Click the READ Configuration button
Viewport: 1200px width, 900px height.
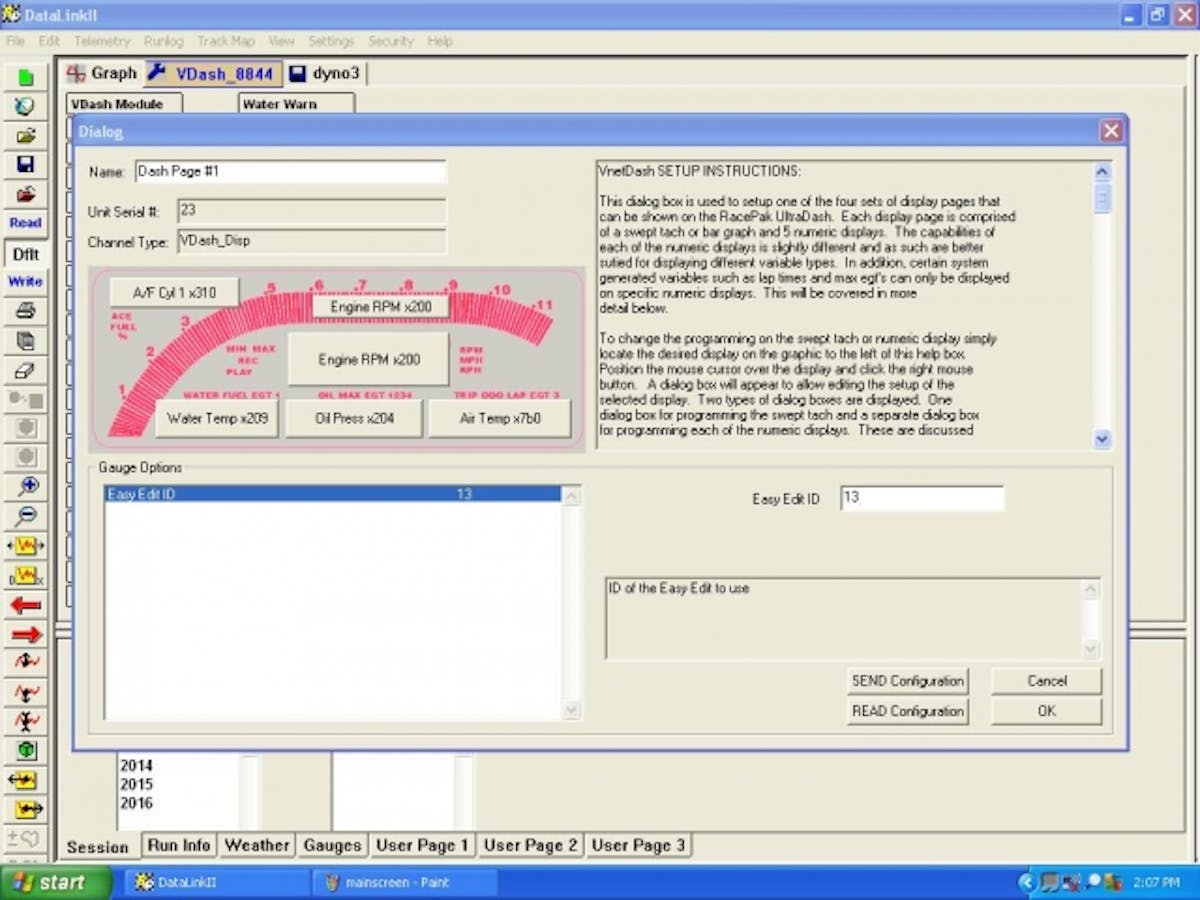tap(906, 711)
